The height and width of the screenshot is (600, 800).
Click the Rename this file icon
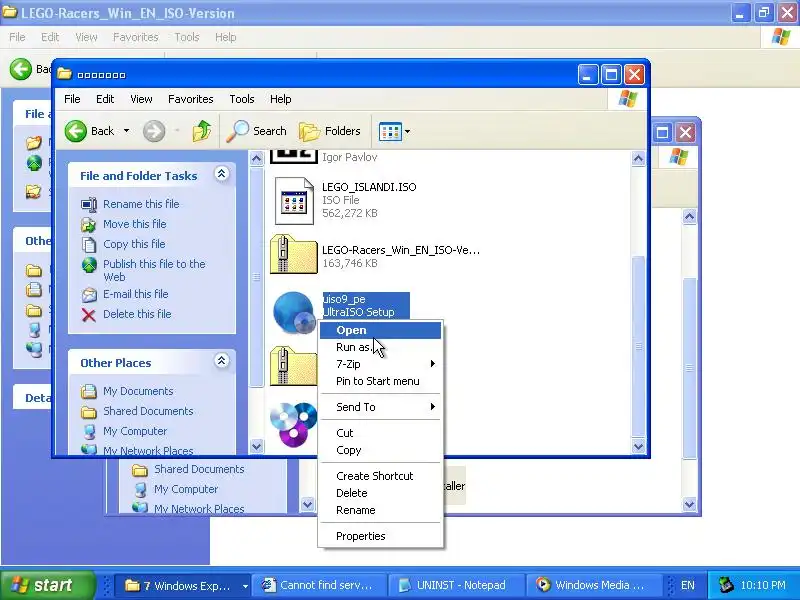click(89, 205)
